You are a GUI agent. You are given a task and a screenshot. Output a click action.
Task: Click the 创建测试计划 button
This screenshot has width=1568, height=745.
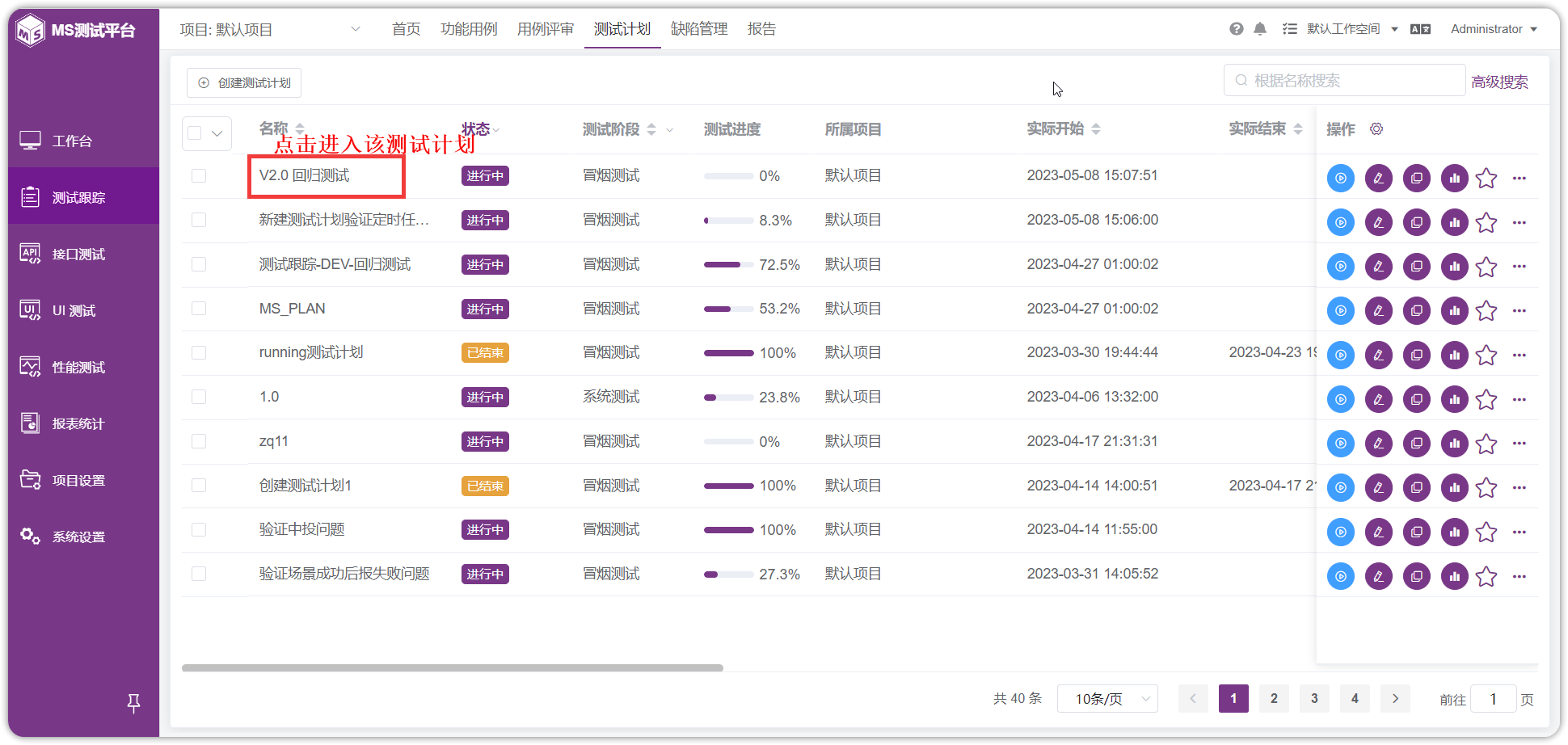[x=244, y=83]
